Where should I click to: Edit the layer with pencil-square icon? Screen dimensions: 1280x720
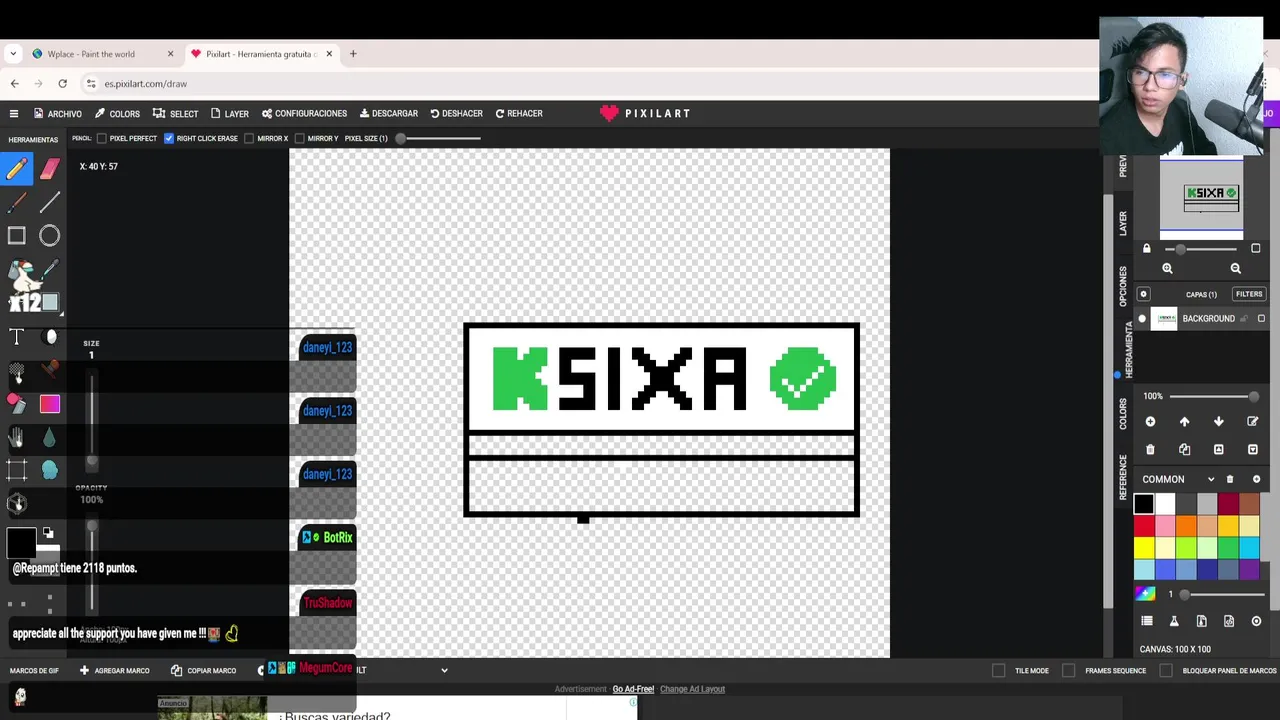click(x=1253, y=422)
